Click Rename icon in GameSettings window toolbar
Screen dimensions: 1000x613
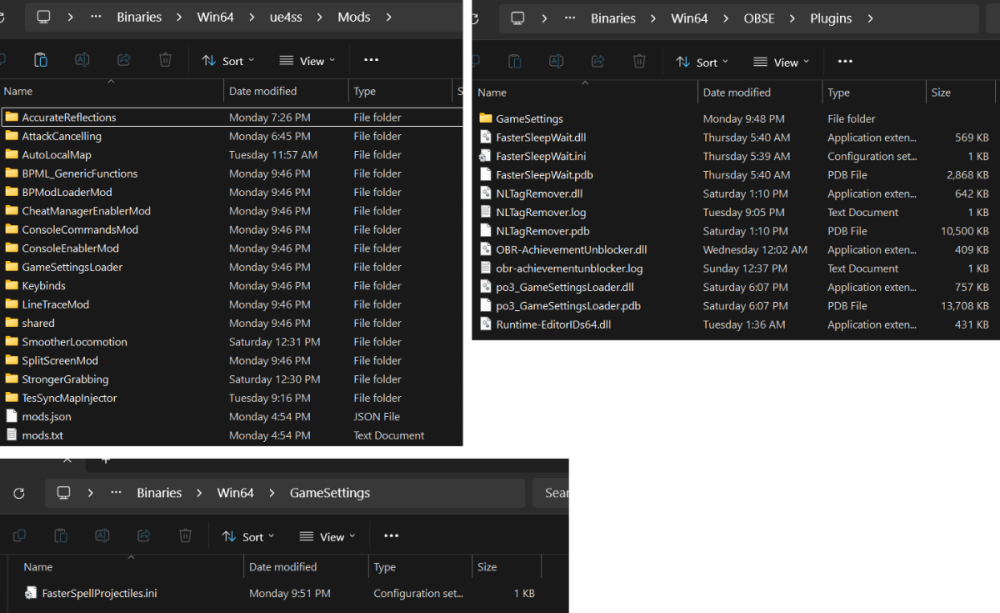click(x=103, y=536)
